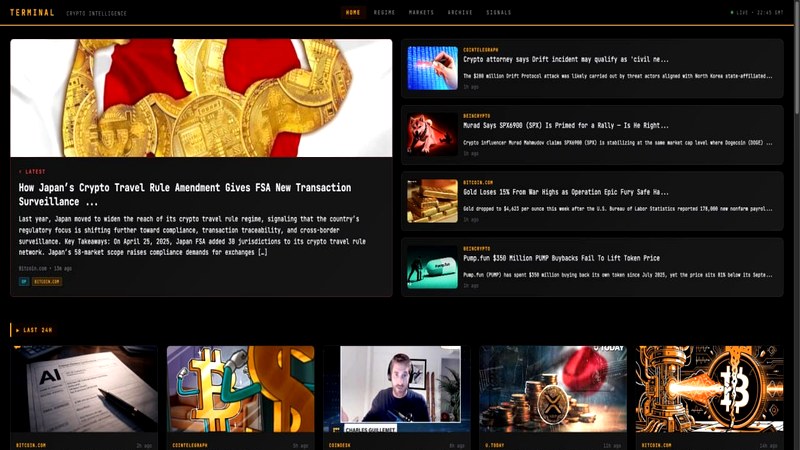Click the Live status indicator
Viewport: 800px width, 450px height.
757,12
